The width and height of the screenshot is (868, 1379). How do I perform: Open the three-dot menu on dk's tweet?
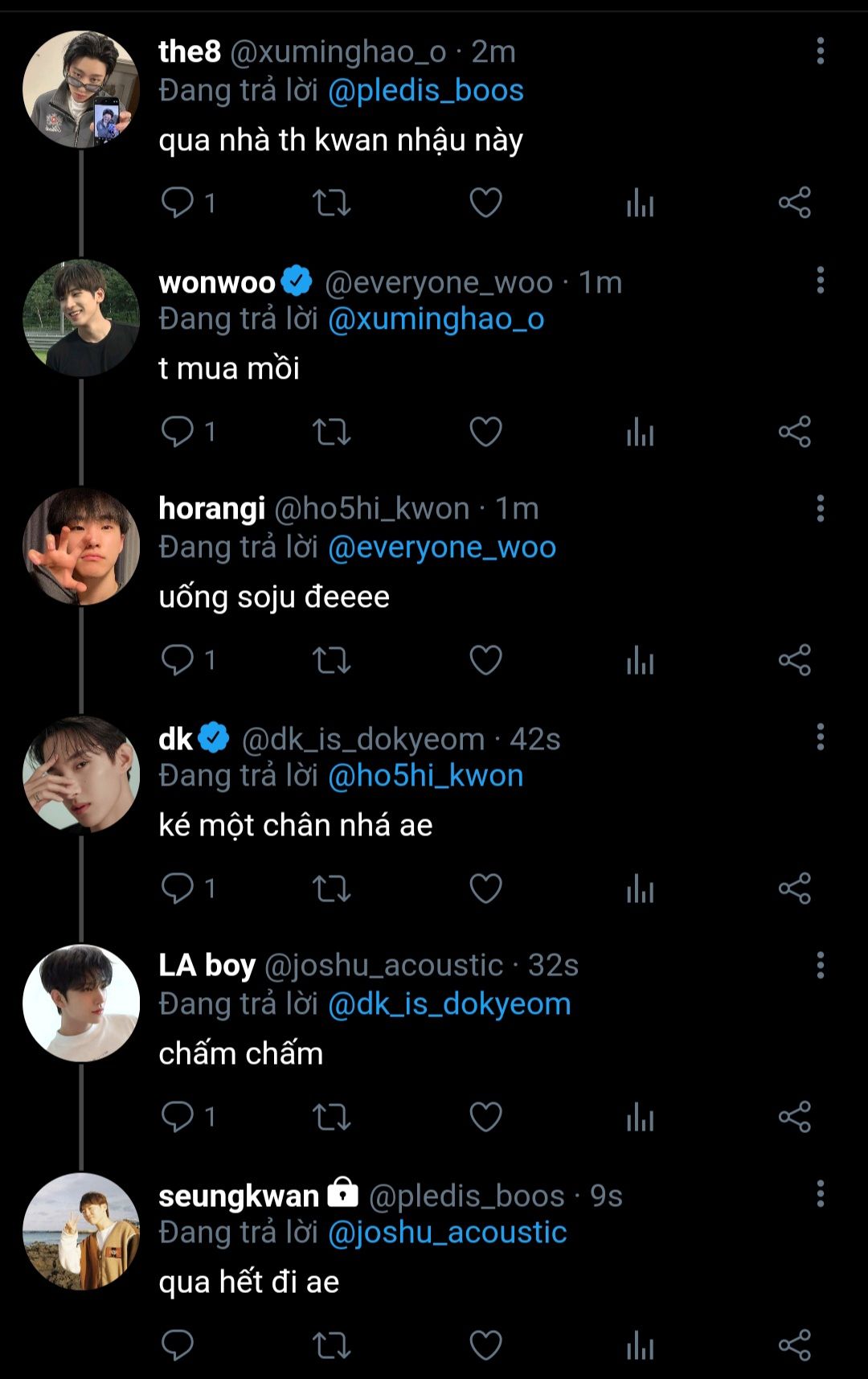click(x=820, y=737)
